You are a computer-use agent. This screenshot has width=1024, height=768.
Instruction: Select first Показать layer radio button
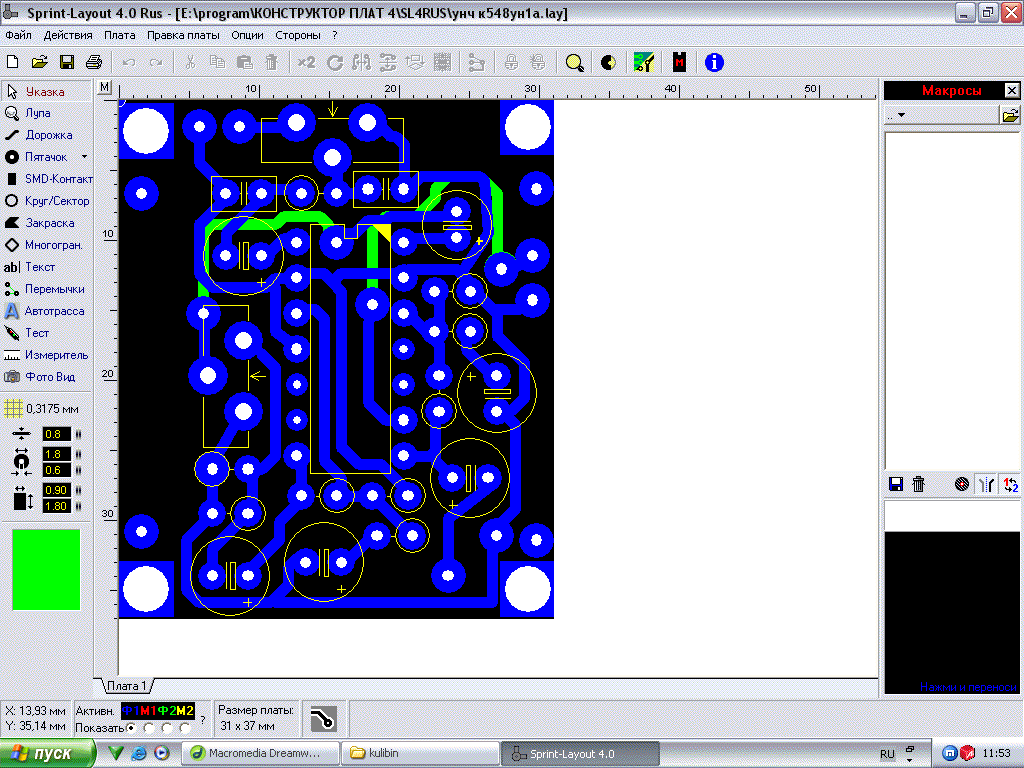(x=131, y=728)
